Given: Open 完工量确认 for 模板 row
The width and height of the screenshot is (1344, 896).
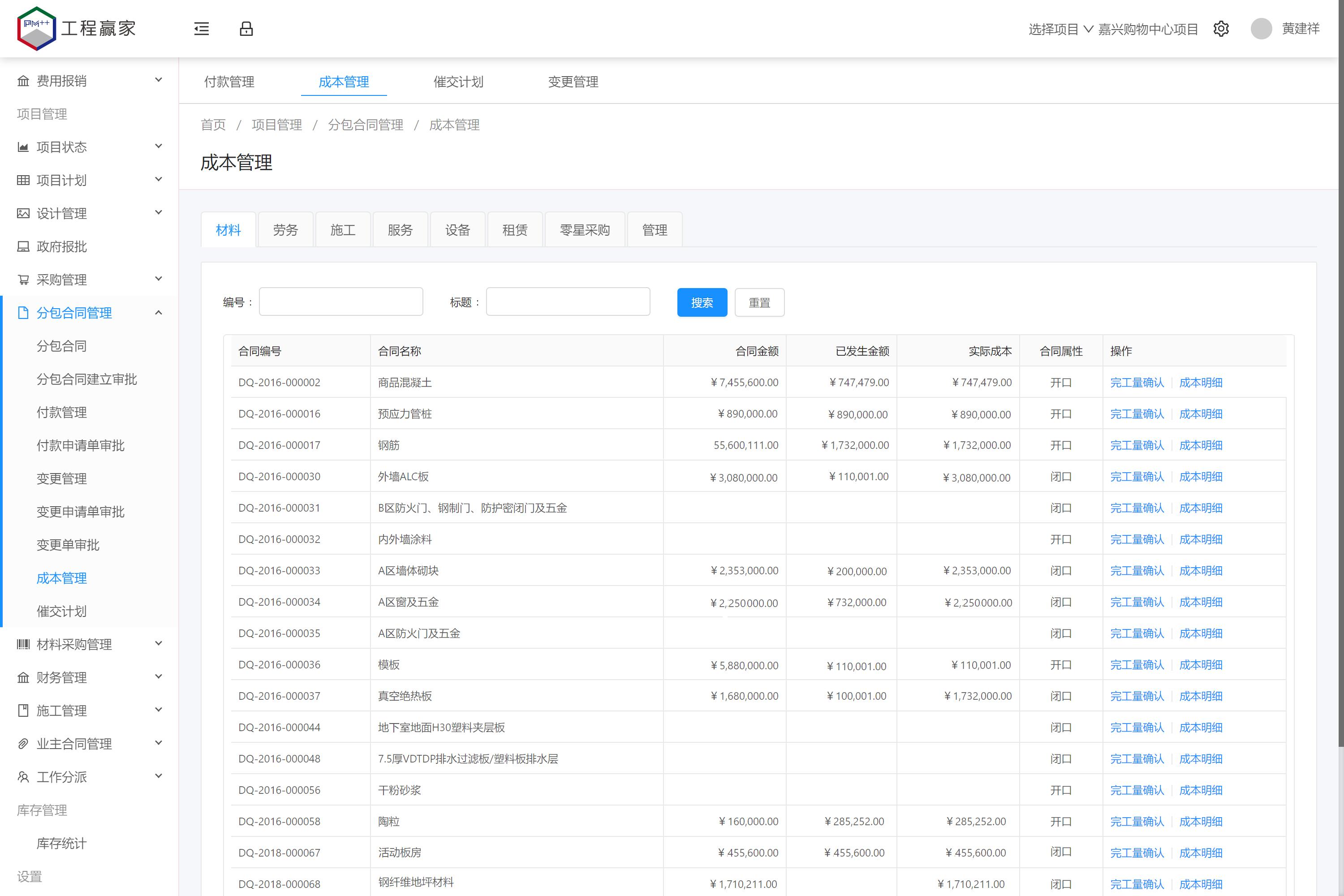Looking at the screenshot, I should coord(1137,664).
